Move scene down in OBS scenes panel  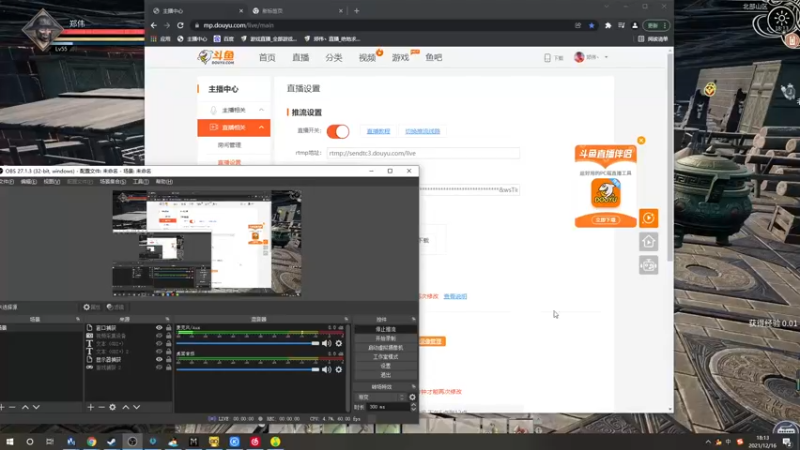click(36, 407)
